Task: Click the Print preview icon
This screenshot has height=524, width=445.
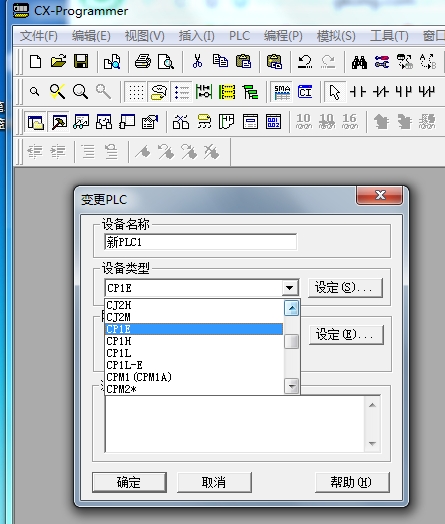Action: click(x=166, y=62)
